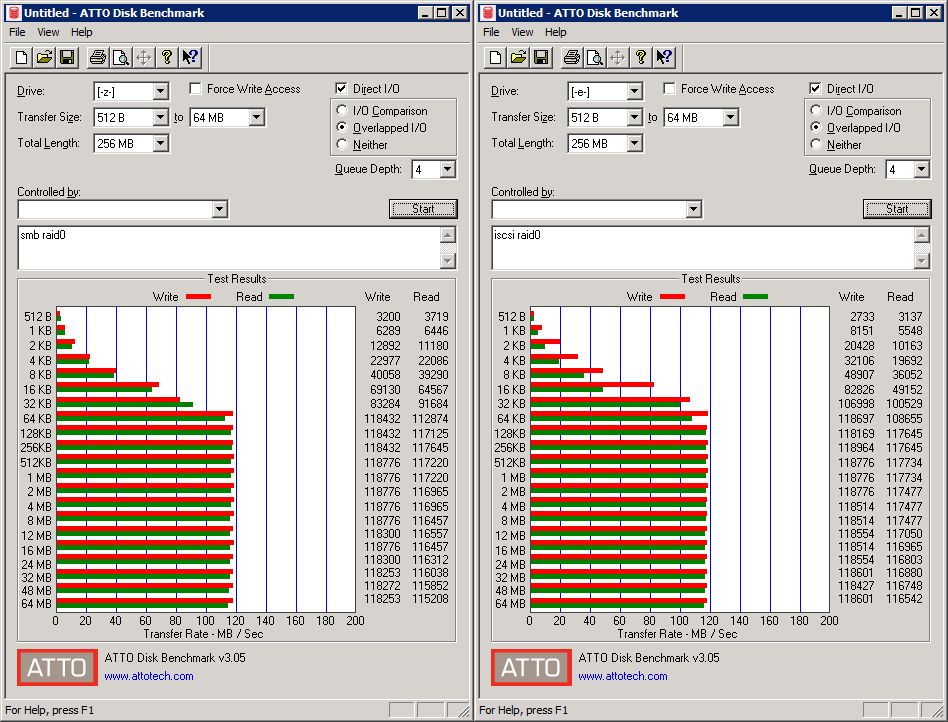Uncheck Direct I/O in drive z window
Screen dimensions: 948x722
[x=340, y=89]
